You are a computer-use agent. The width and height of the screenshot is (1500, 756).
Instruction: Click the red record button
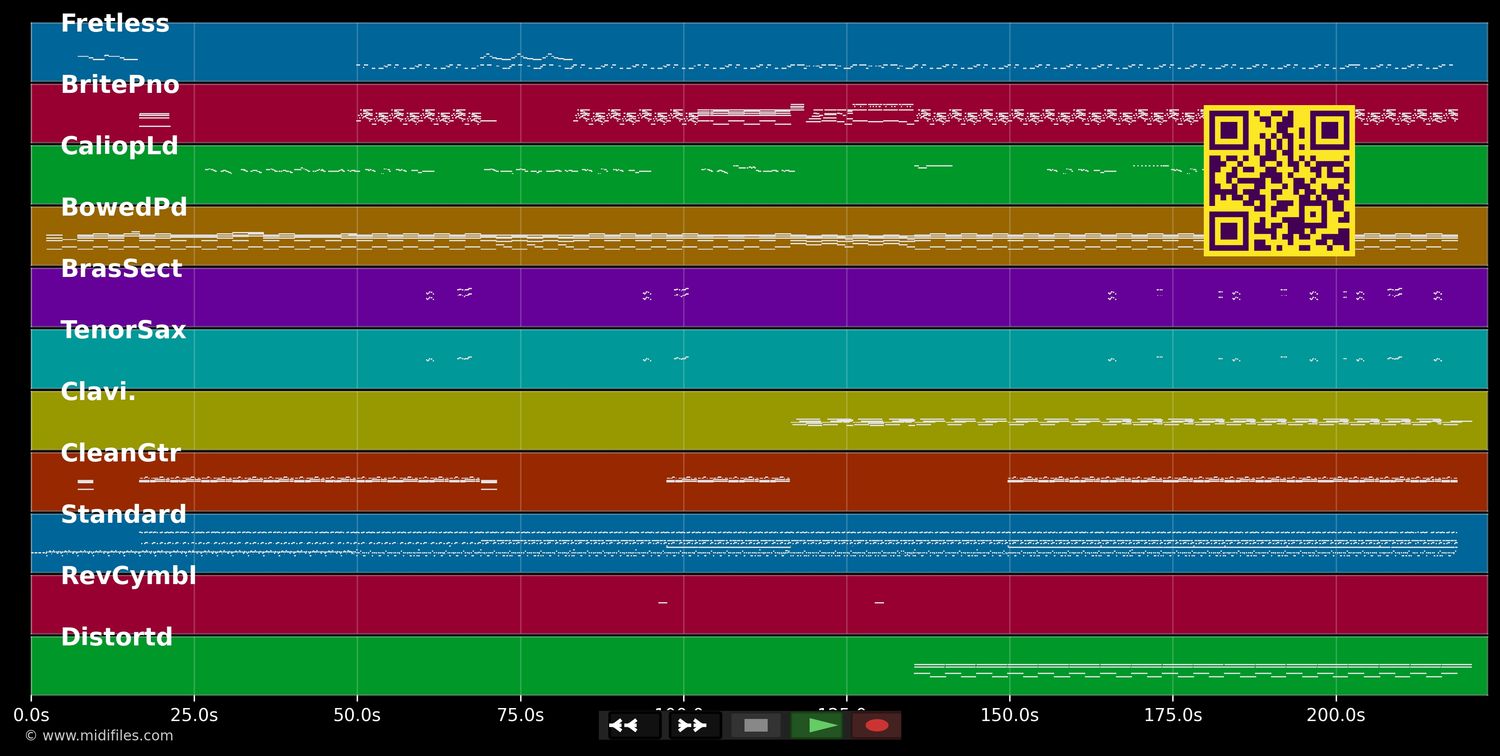(x=877, y=725)
